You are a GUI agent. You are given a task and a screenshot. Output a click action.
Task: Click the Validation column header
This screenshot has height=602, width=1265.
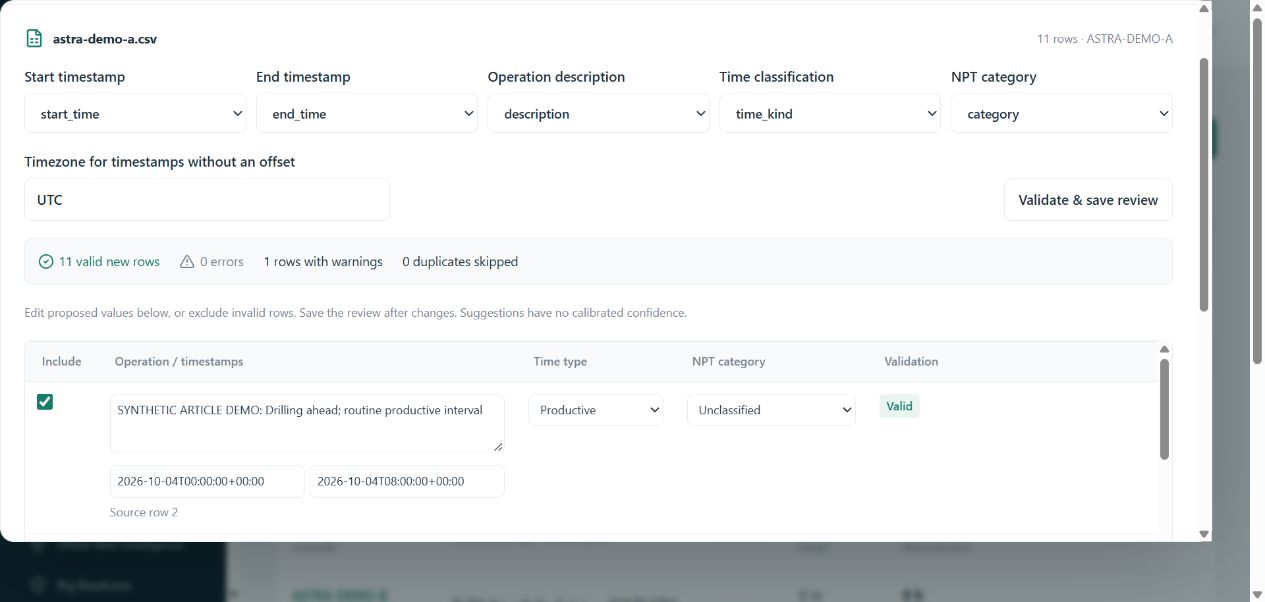[911, 361]
